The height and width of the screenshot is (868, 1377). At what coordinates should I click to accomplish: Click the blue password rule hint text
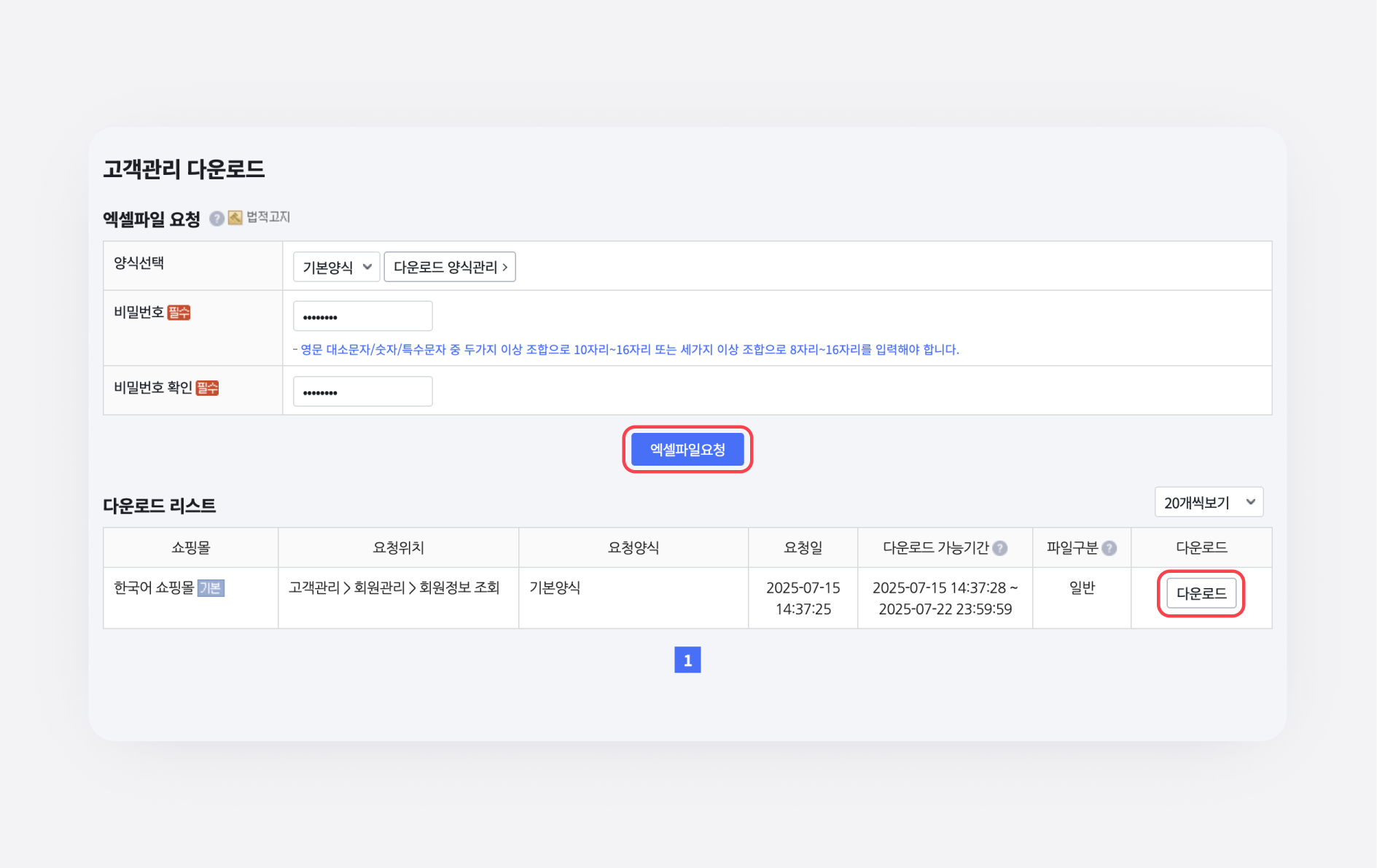coord(626,350)
